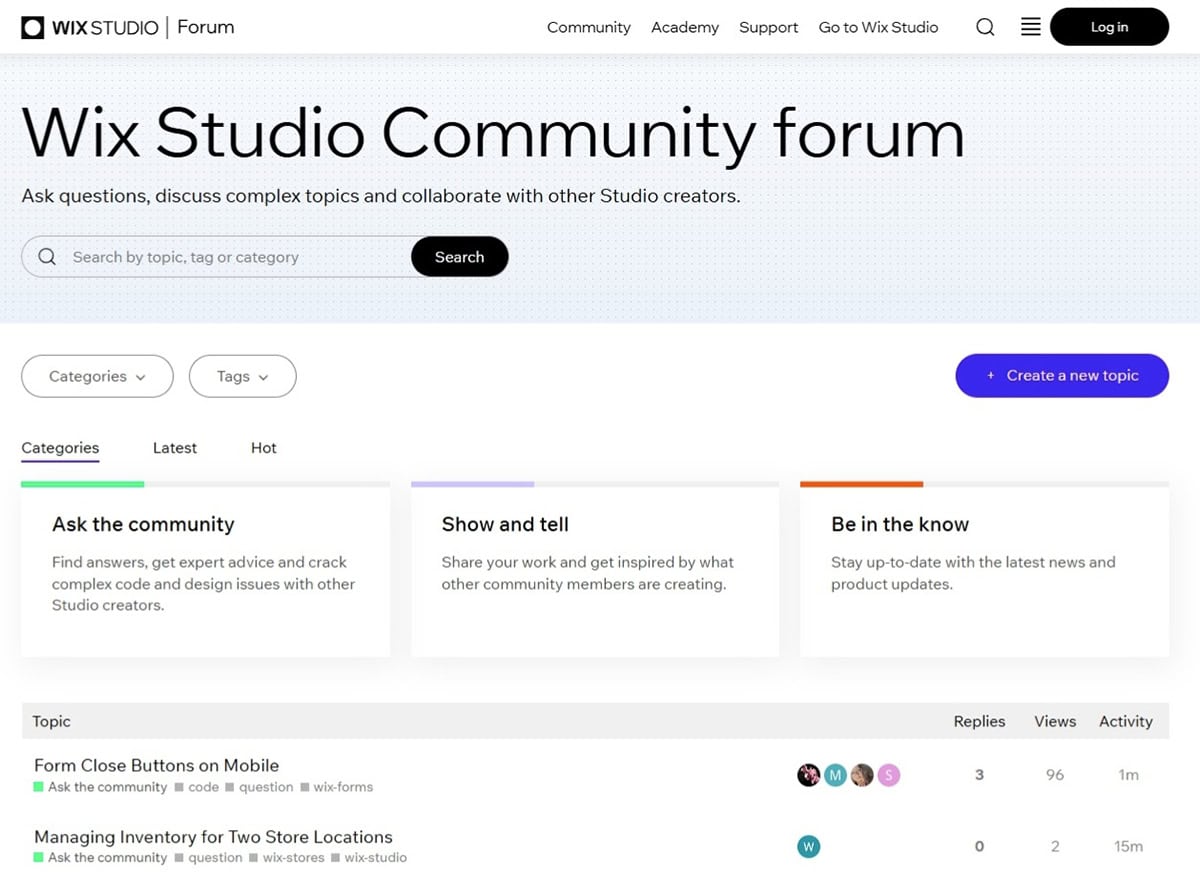1200x896 pixels.
Task: Expand the Categories dropdown
Action: tap(97, 376)
